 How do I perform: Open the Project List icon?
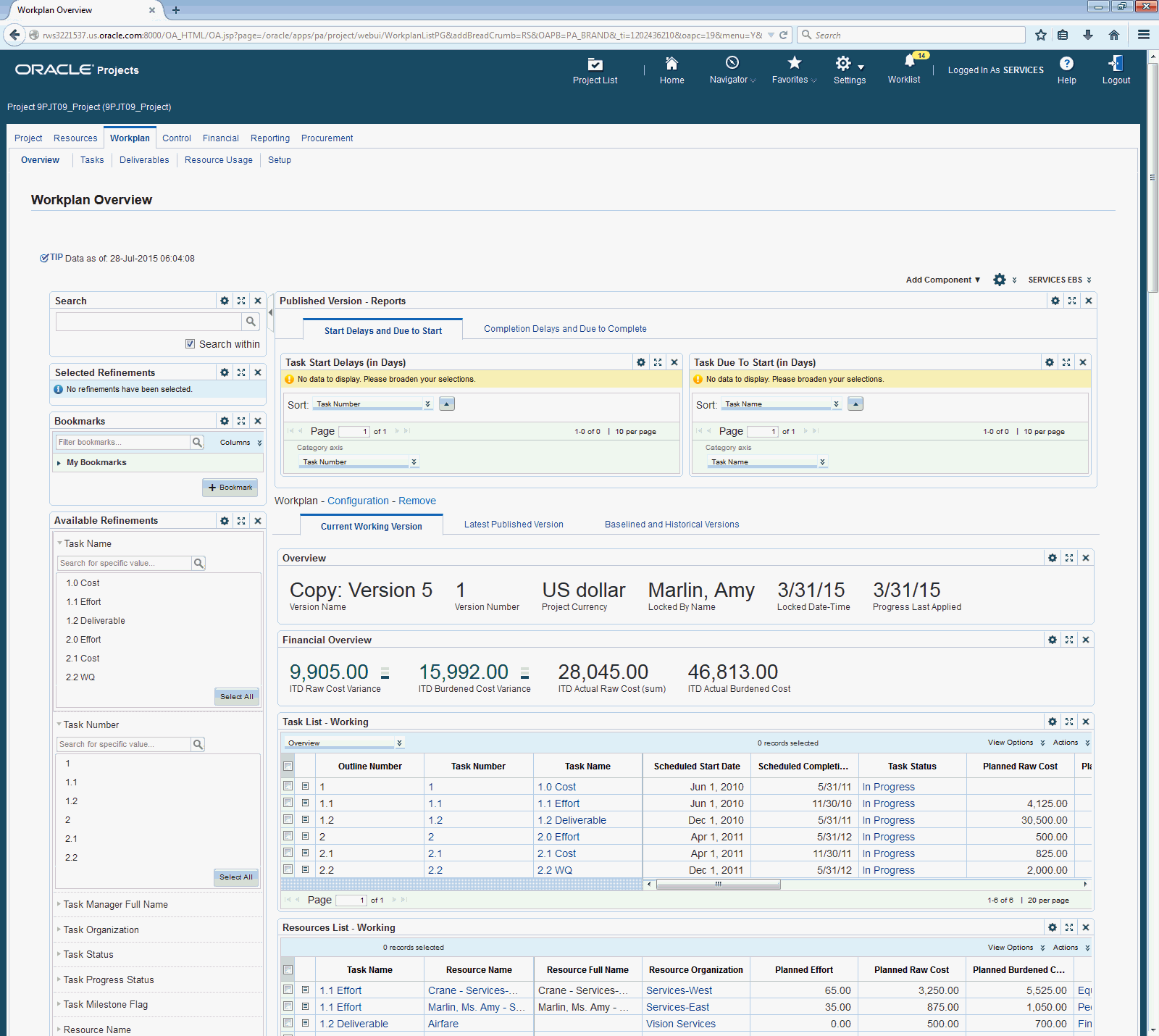point(595,64)
